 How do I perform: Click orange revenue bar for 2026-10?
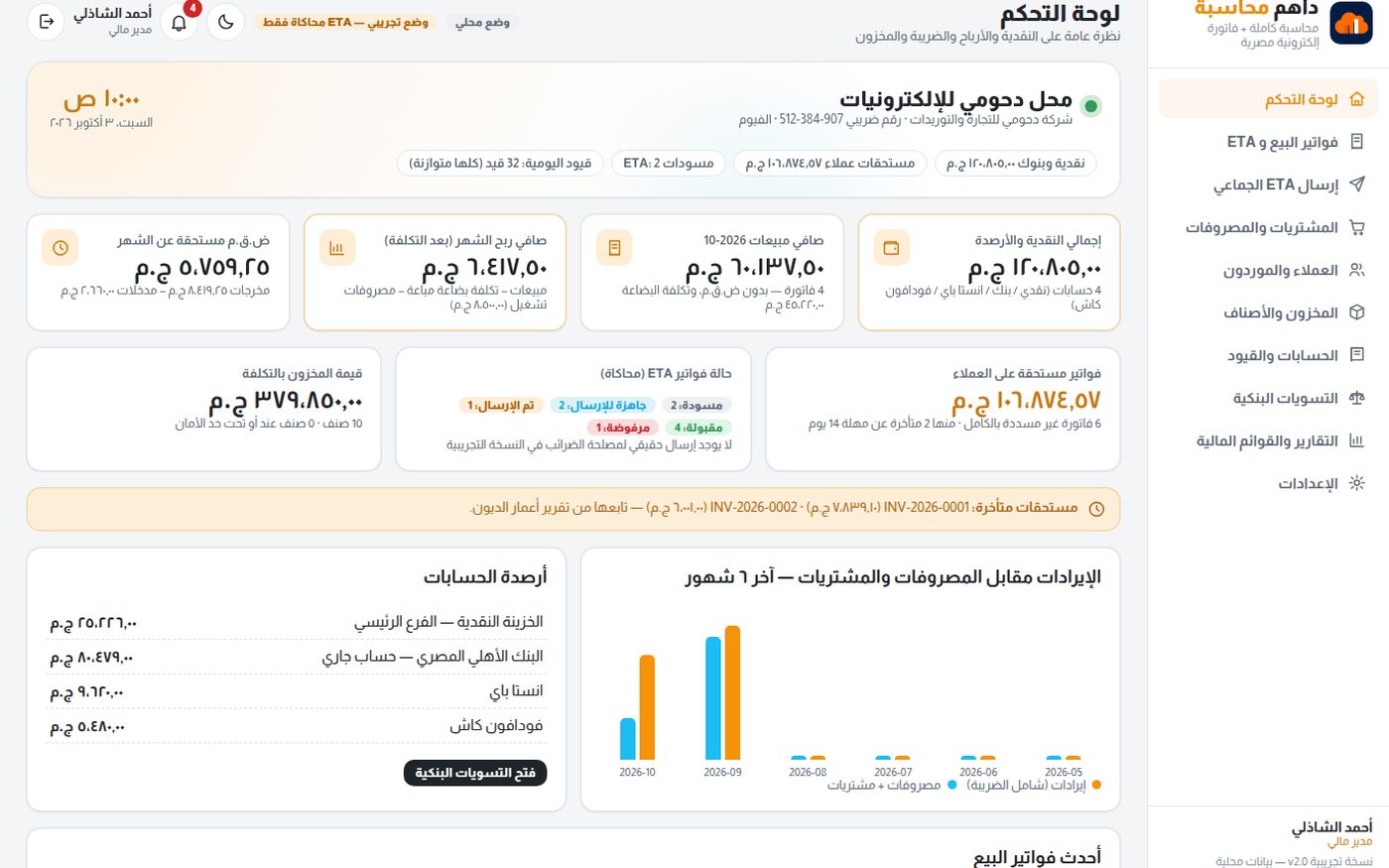(x=647, y=707)
